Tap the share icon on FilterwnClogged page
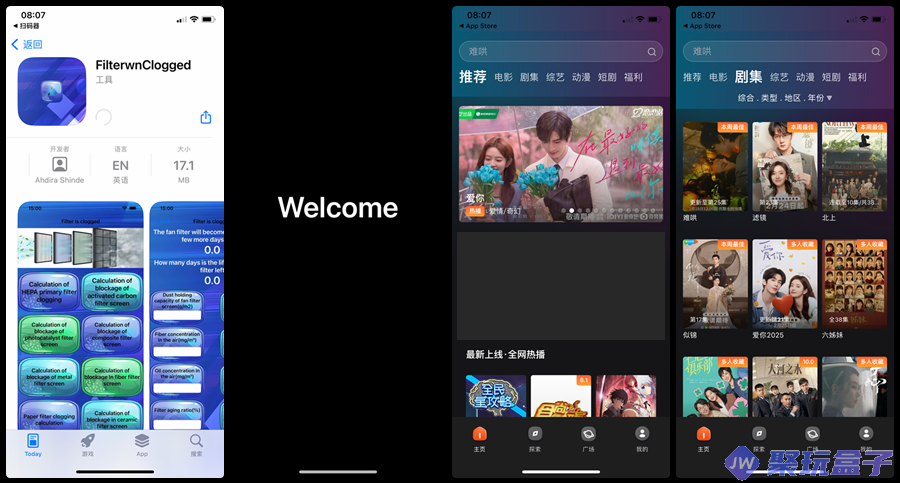 click(205, 117)
